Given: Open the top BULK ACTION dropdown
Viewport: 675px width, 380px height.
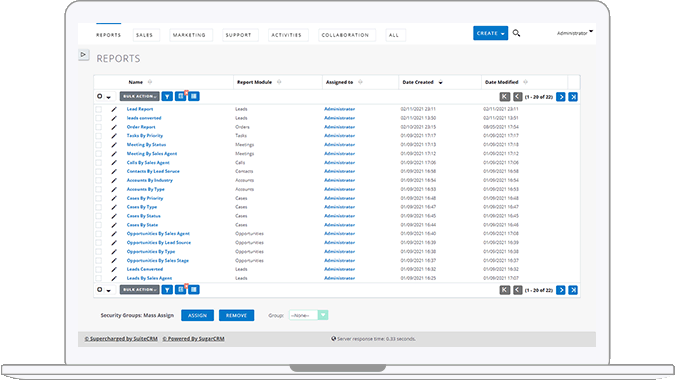Looking at the screenshot, I should [x=139, y=96].
